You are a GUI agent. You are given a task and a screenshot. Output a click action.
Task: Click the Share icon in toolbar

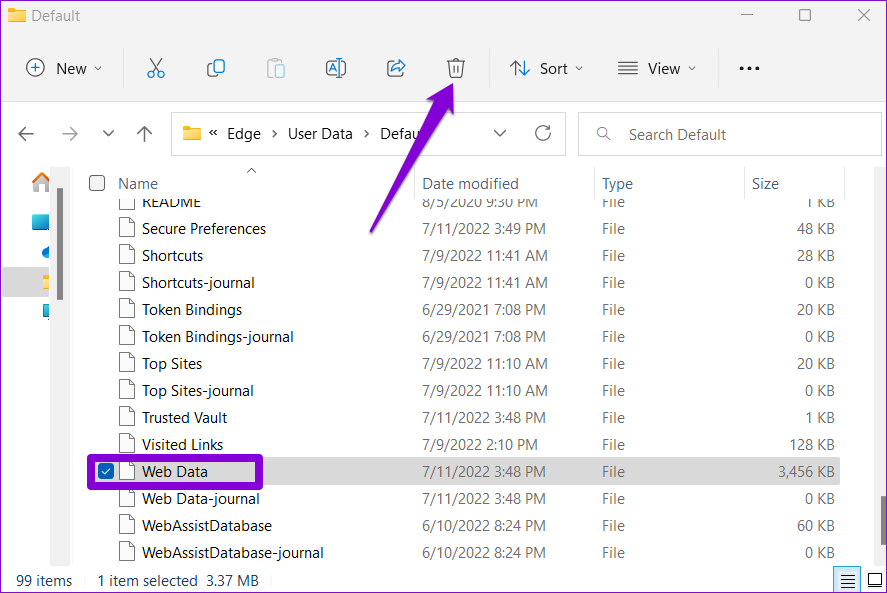(396, 68)
